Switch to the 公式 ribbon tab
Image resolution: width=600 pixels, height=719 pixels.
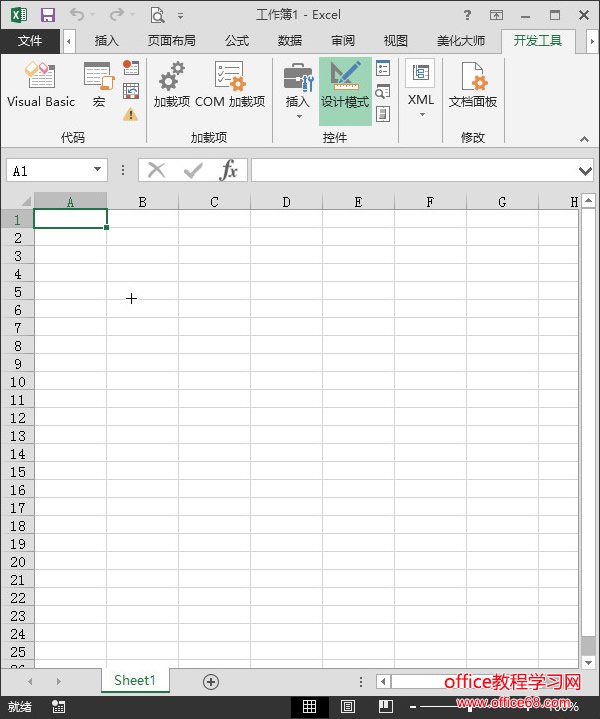(x=237, y=41)
